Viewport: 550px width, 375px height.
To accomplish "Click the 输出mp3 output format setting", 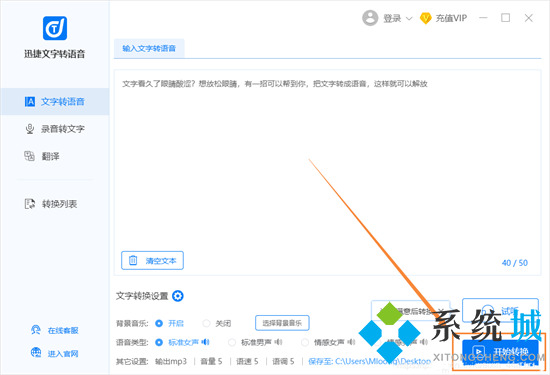I will (x=171, y=361).
